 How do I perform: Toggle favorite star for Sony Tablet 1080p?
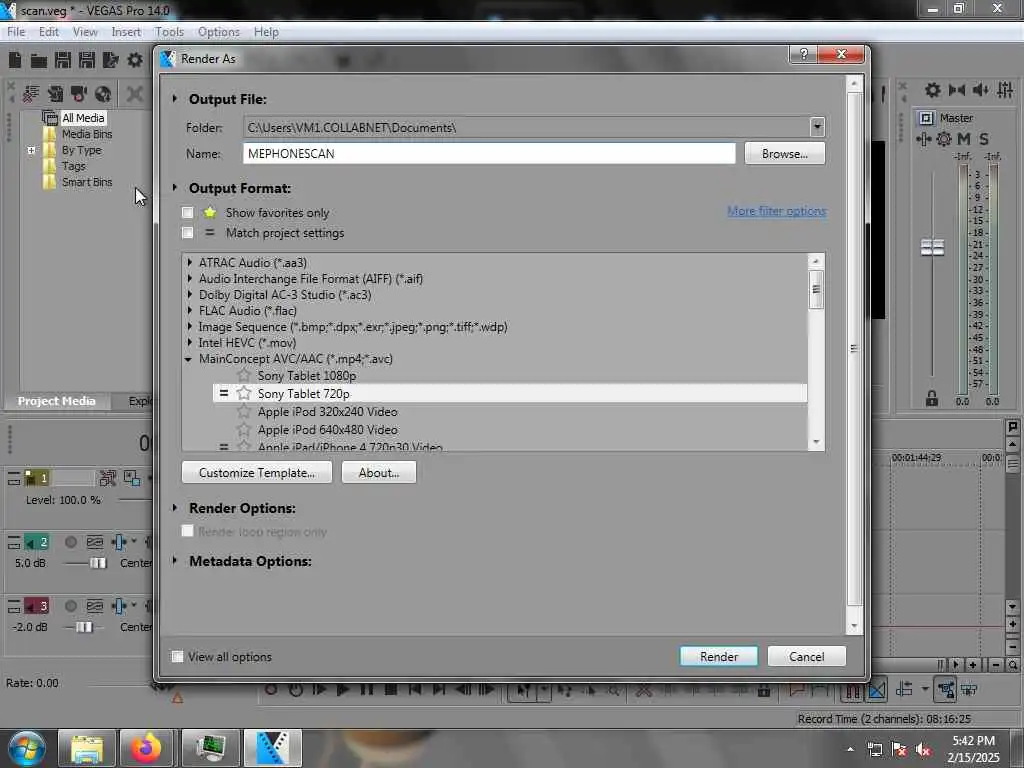click(244, 376)
